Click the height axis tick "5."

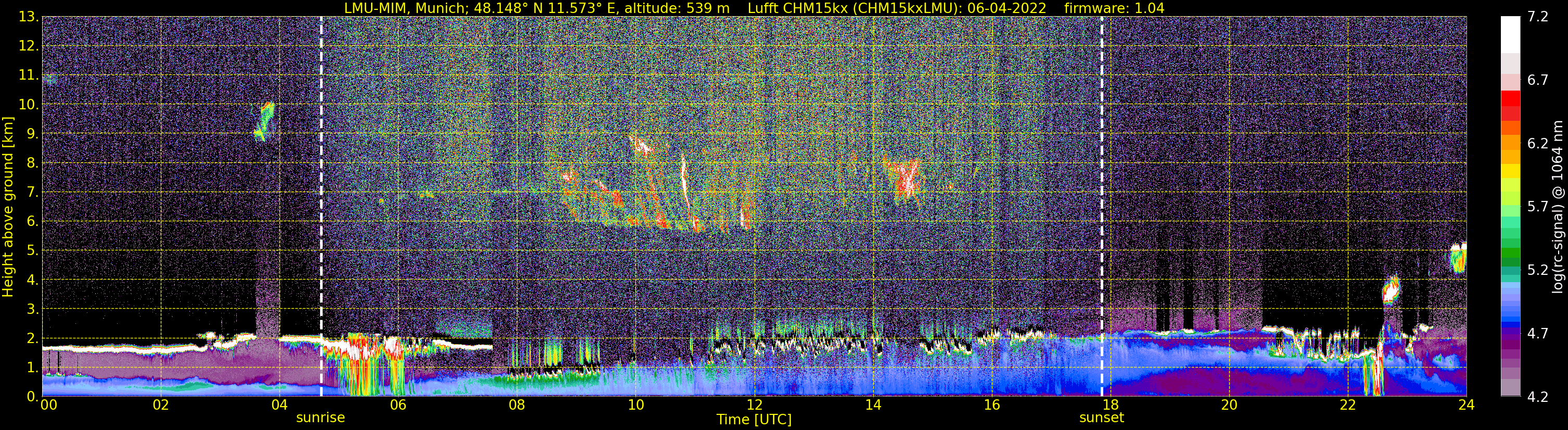coord(32,251)
